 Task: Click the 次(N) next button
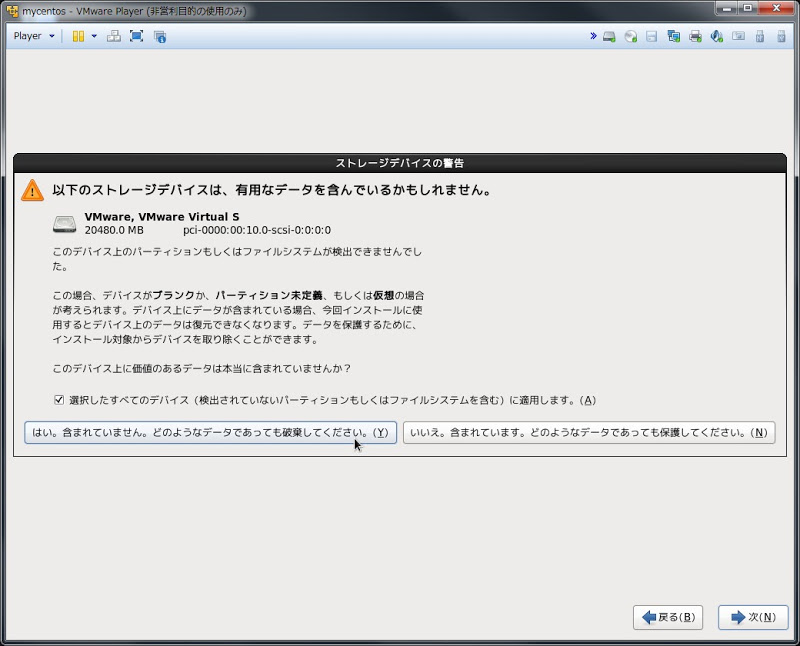click(x=752, y=617)
